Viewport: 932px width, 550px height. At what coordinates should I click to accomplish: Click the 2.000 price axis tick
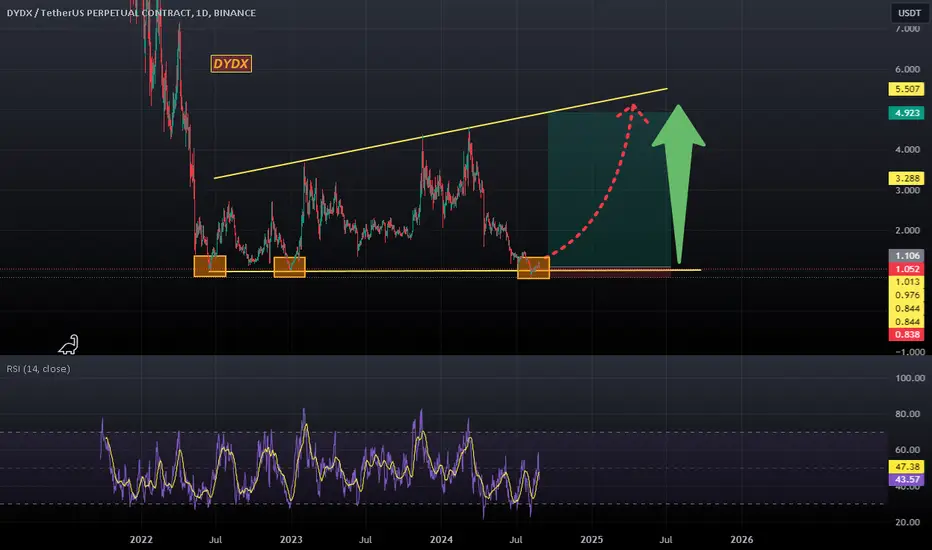tap(907, 230)
